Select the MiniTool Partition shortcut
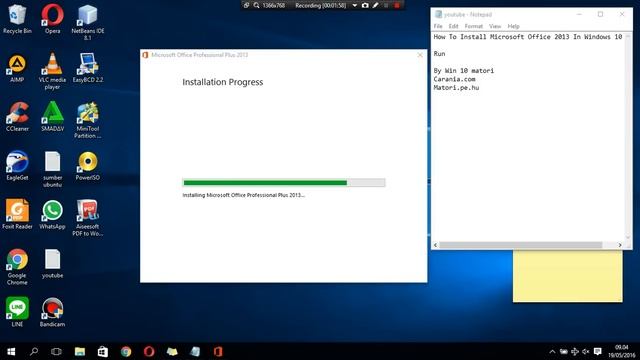The width and height of the screenshot is (640, 360). pos(88,120)
